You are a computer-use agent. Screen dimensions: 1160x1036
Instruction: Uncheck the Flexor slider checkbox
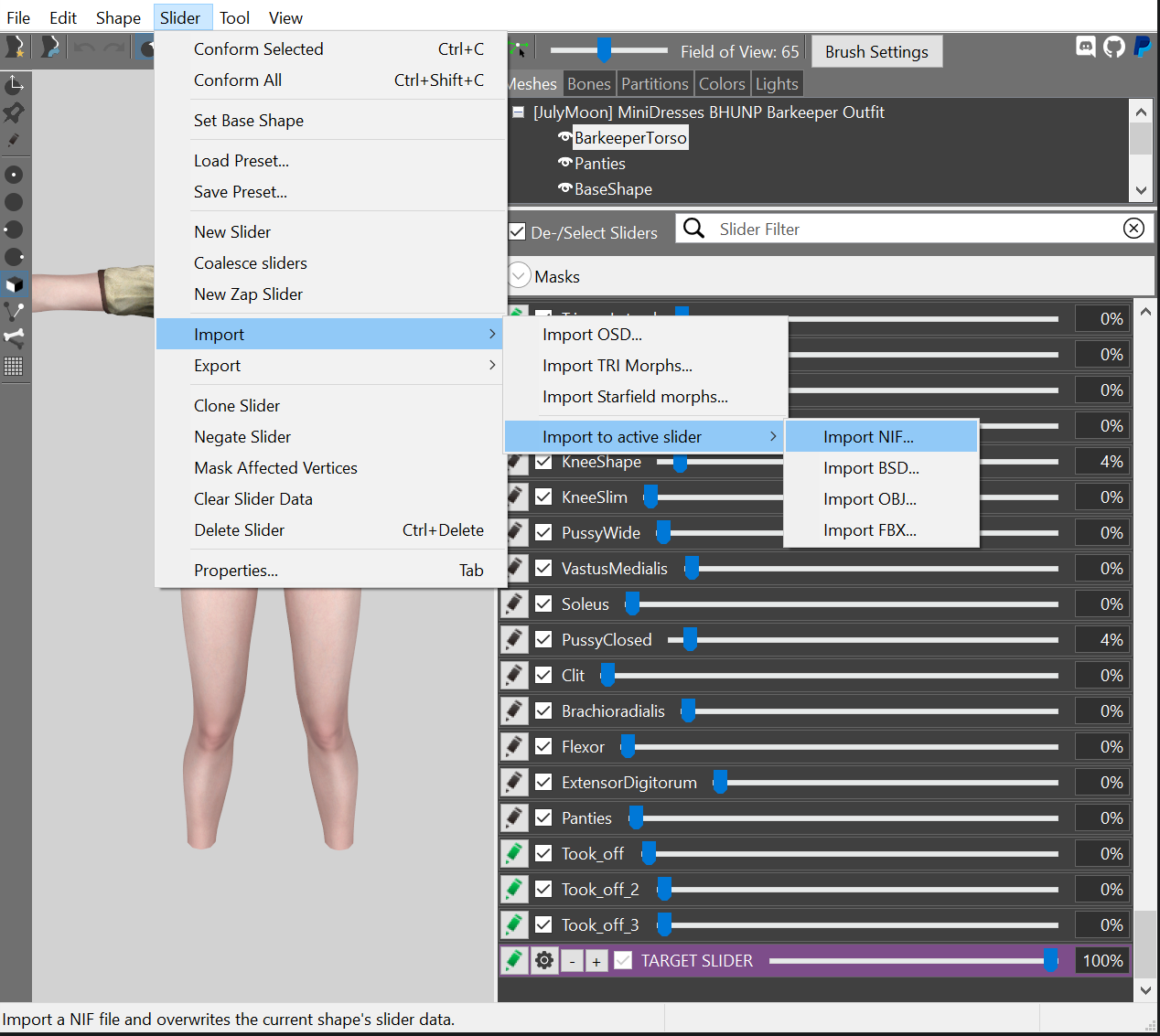[543, 746]
